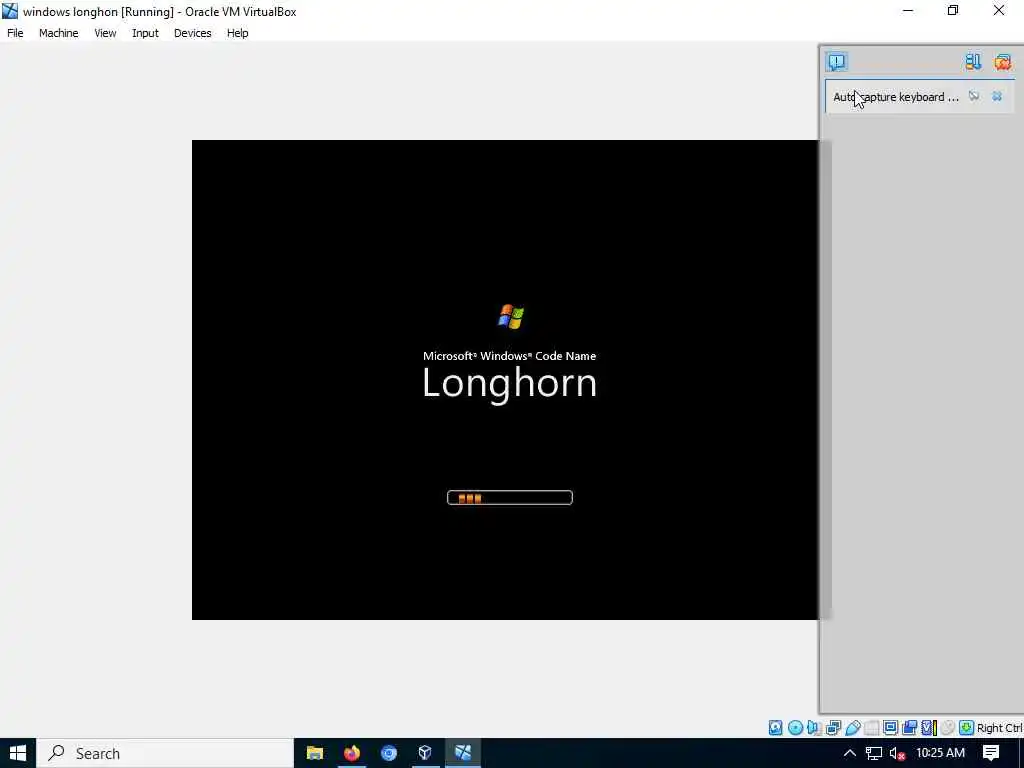Open File Explorer from the taskbar
Screen dimensions: 1024x768
[x=315, y=753]
